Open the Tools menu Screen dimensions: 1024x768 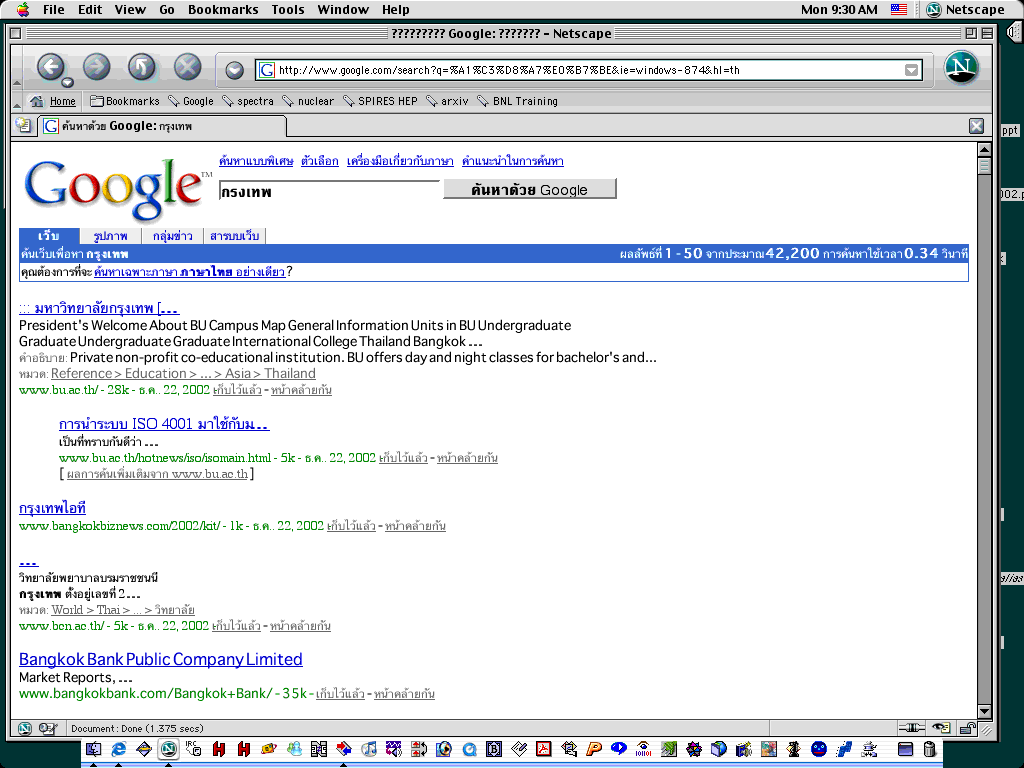point(288,10)
